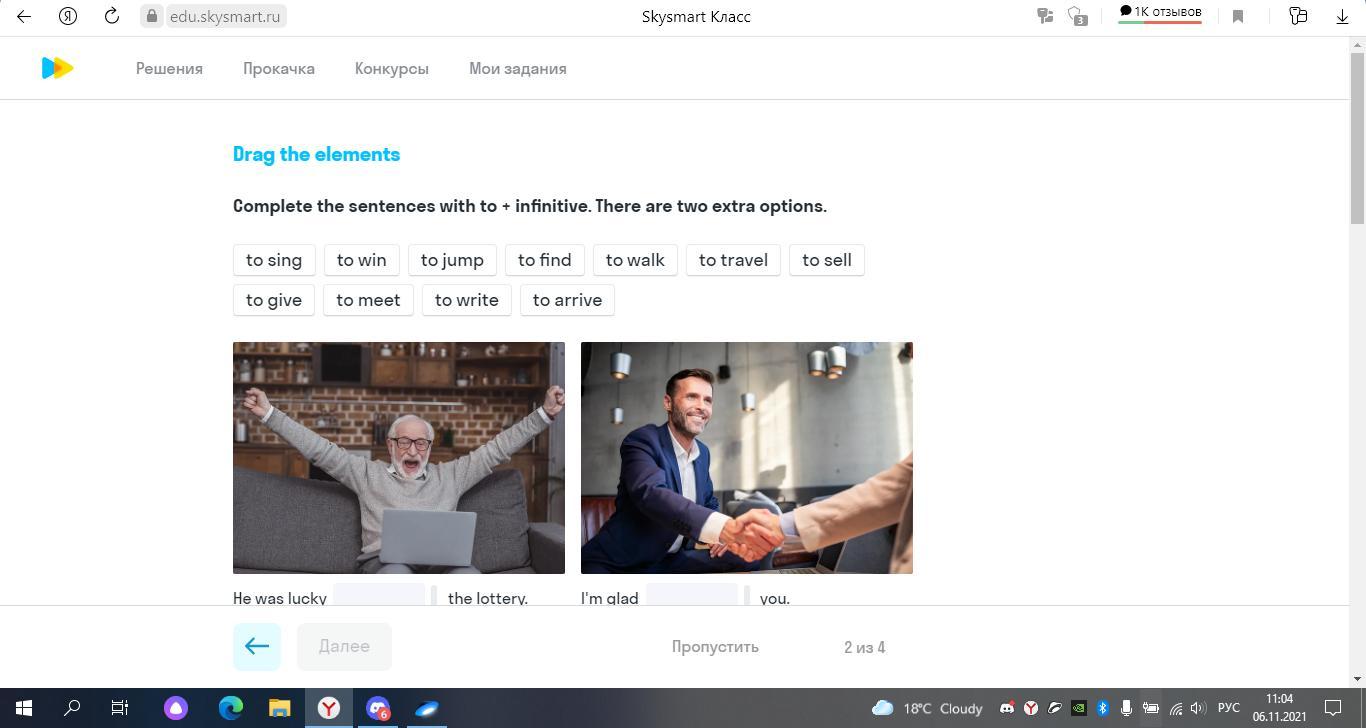Select the 'to find' word chip

click(x=545, y=260)
